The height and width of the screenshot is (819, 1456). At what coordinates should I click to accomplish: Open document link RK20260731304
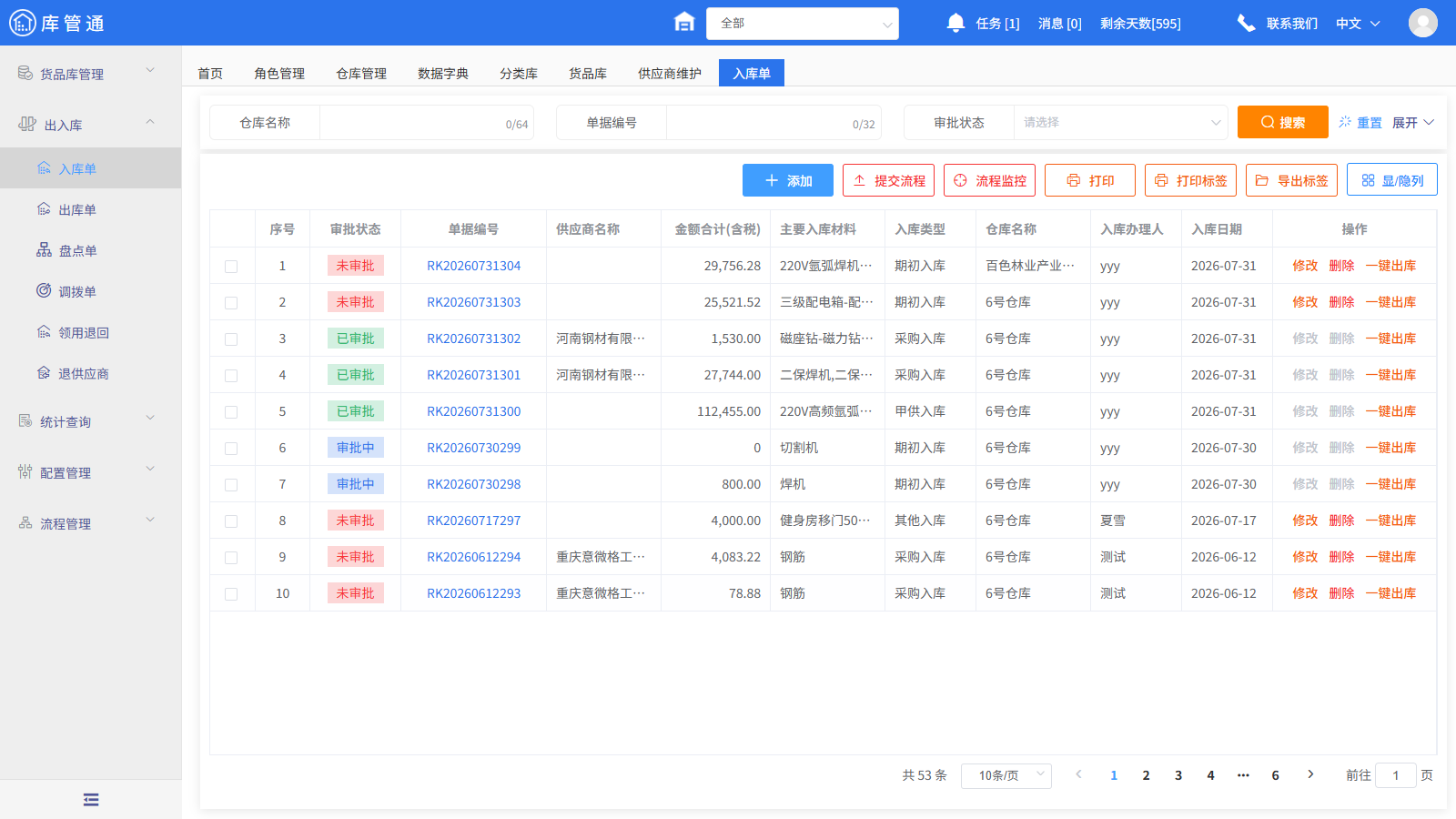(x=474, y=266)
